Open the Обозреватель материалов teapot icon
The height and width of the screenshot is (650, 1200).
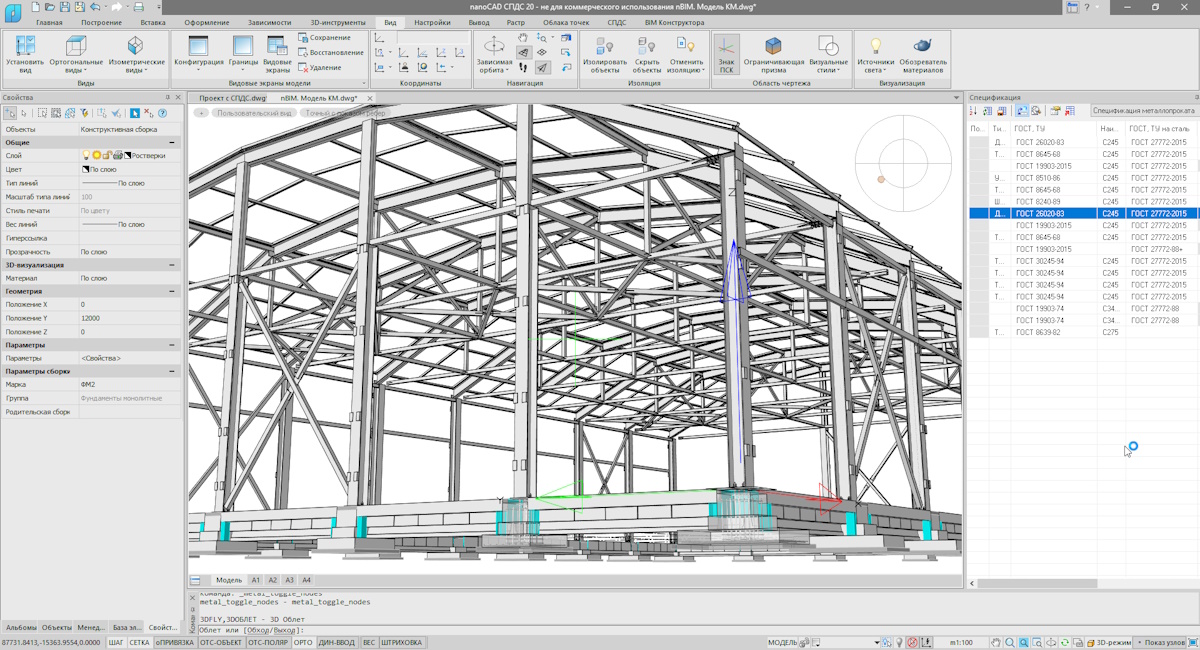[x=922, y=54]
